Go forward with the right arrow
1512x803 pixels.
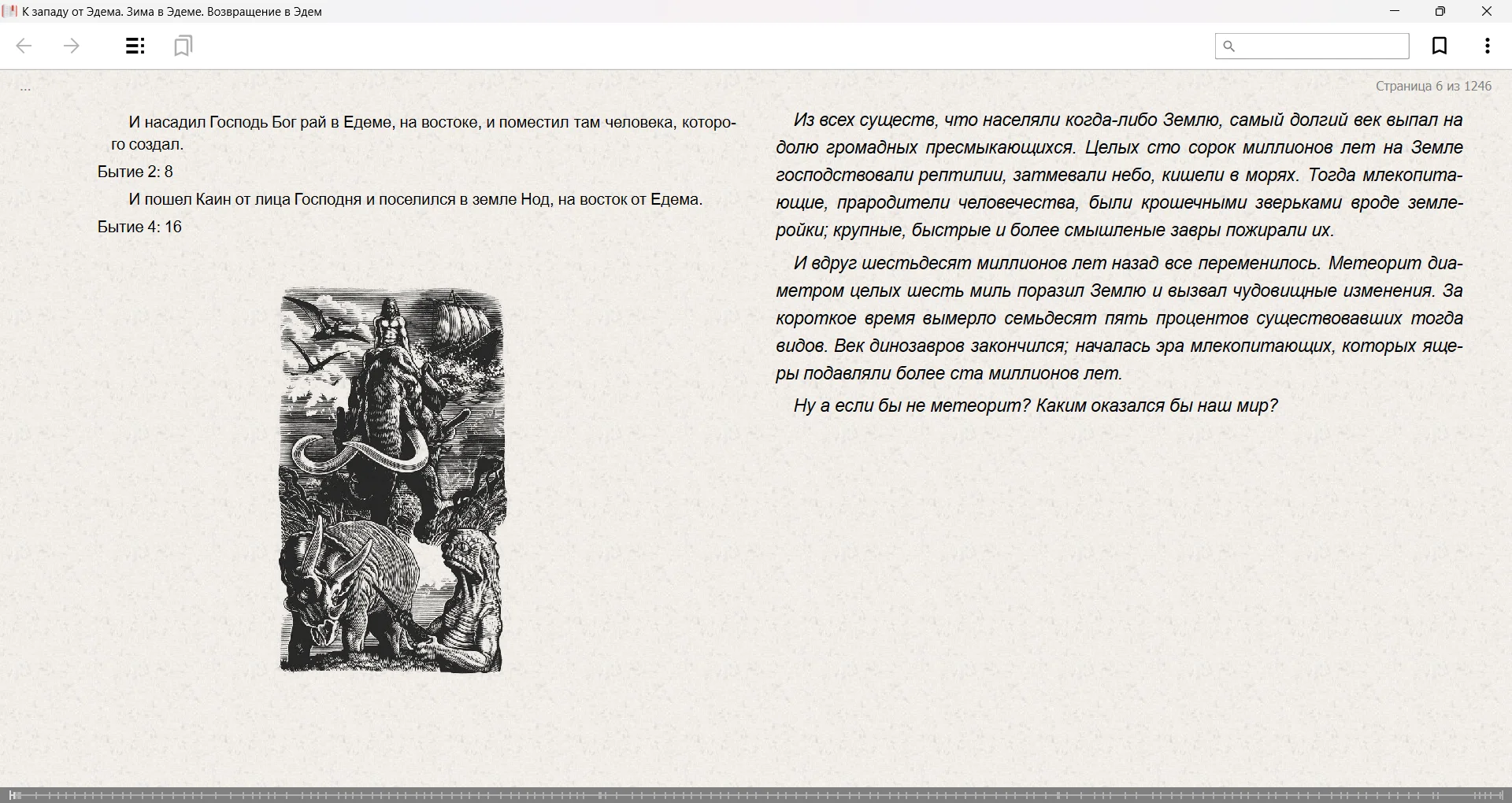tap(72, 46)
